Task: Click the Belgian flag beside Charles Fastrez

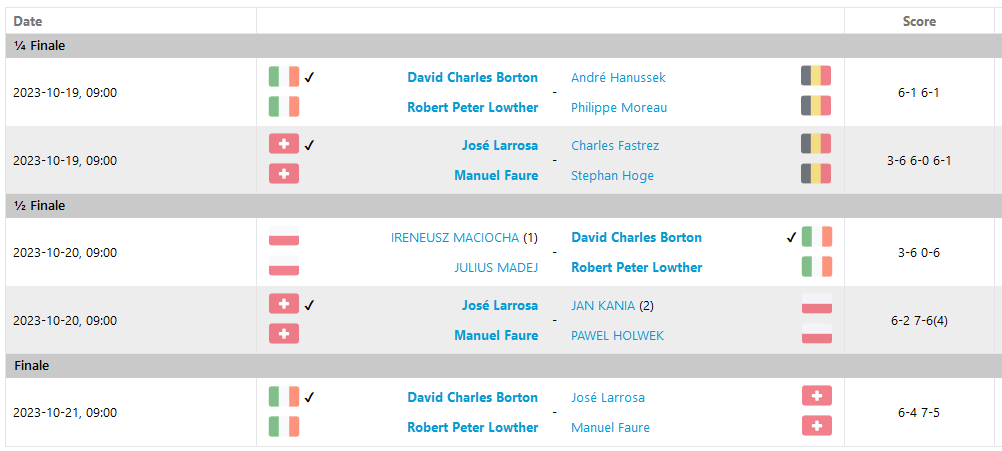Action: pyautogui.click(x=816, y=144)
